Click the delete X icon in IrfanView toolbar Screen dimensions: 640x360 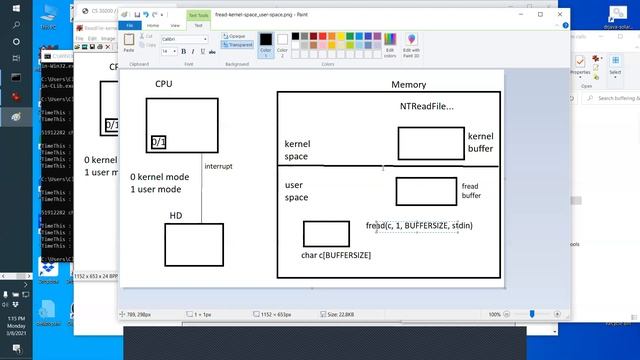108,47
